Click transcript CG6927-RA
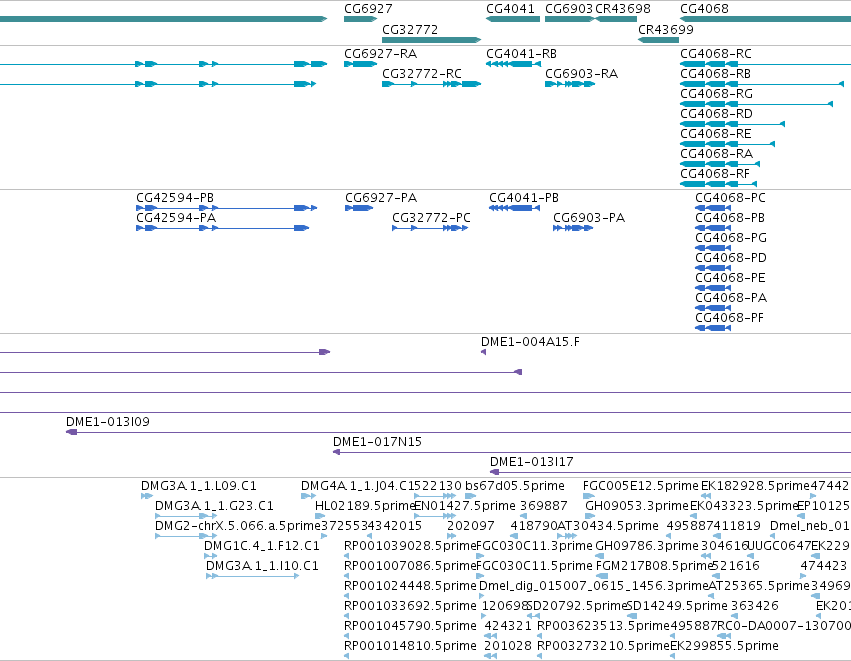This screenshot has height=661, width=851. tap(380, 54)
